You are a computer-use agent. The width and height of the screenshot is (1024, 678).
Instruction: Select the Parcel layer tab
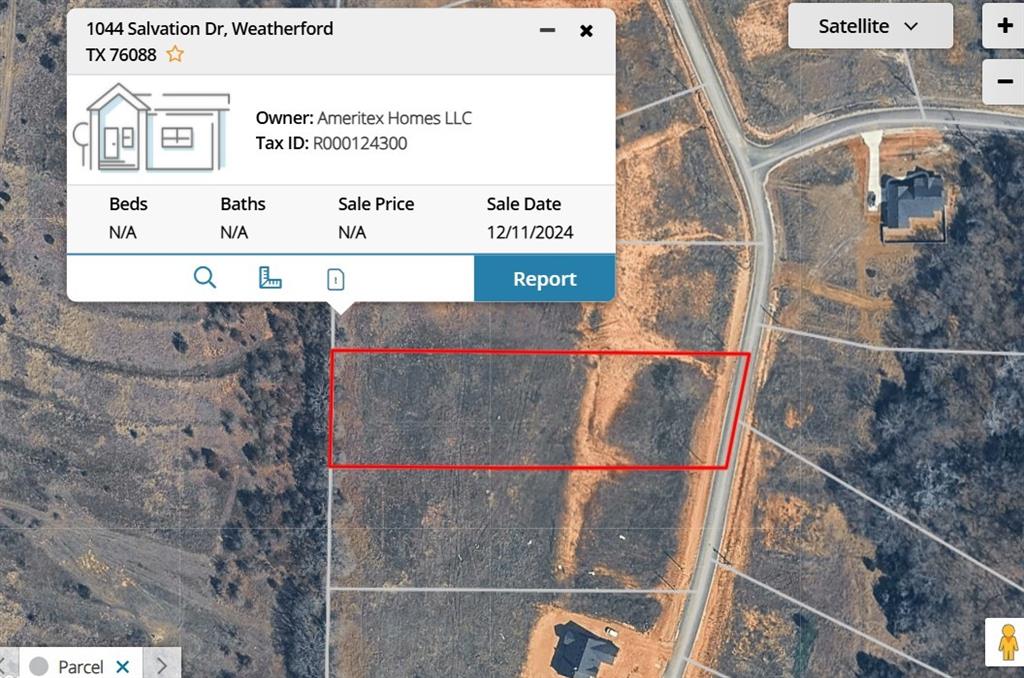(80, 666)
